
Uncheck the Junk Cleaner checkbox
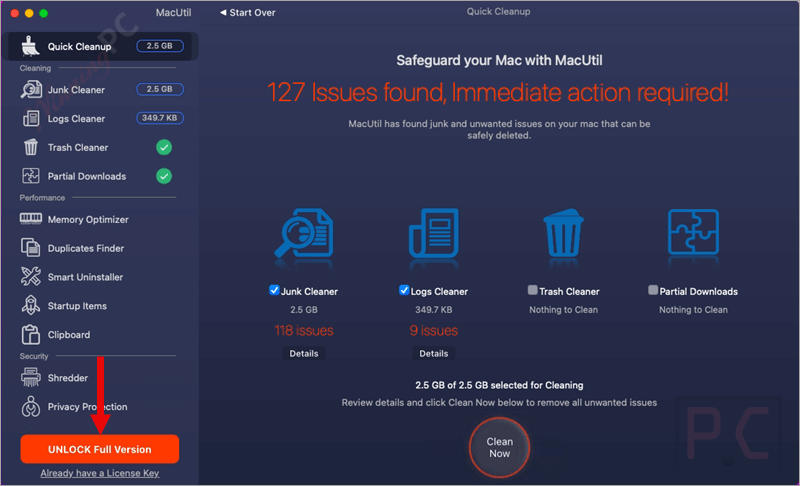pyautogui.click(x=274, y=290)
